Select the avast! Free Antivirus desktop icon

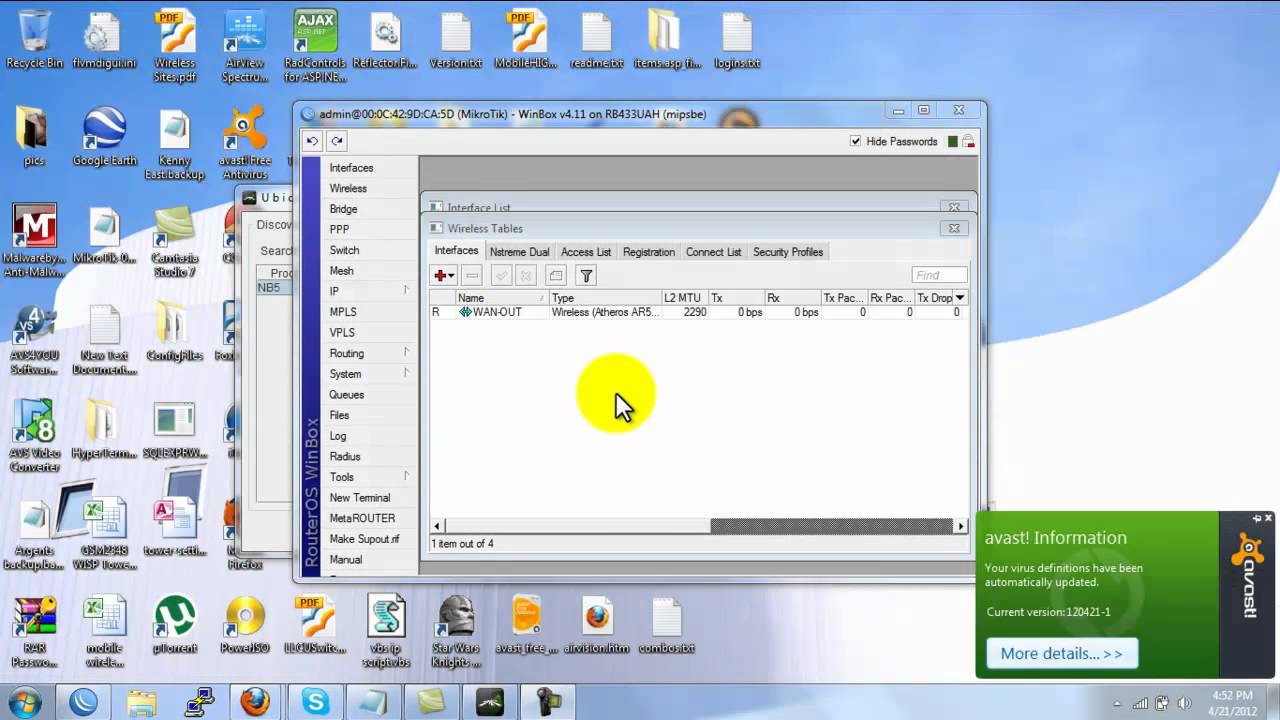pos(245,144)
